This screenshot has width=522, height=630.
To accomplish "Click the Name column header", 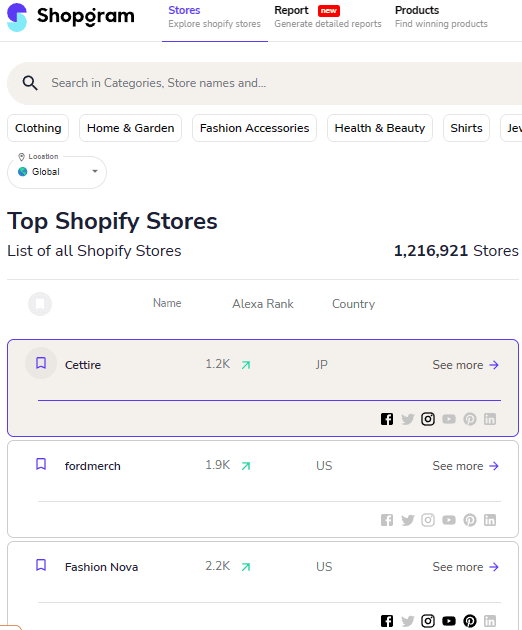I will click(x=167, y=303).
